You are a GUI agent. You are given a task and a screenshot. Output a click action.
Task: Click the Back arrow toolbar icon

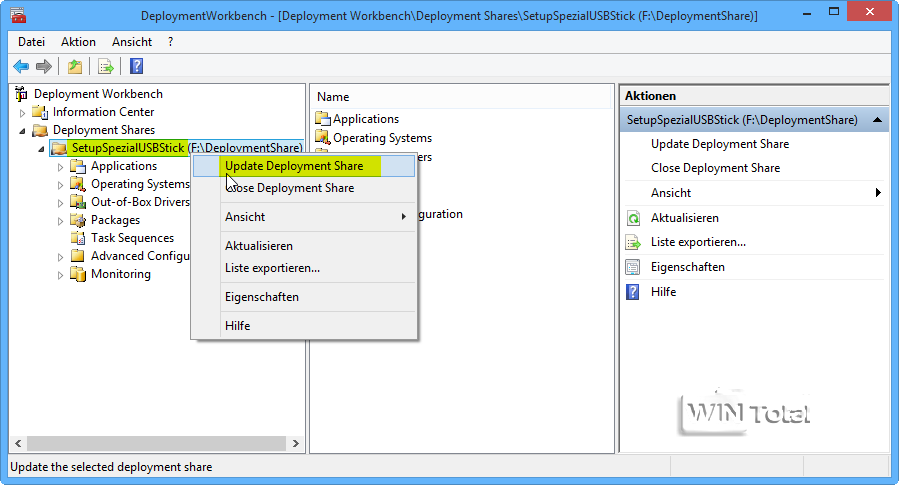click(x=21, y=67)
